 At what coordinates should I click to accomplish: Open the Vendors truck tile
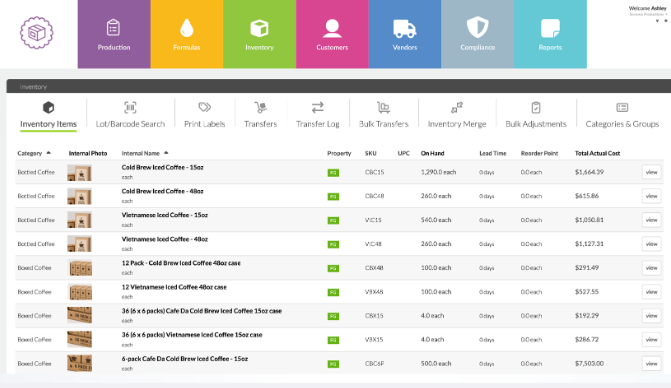pos(405,34)
